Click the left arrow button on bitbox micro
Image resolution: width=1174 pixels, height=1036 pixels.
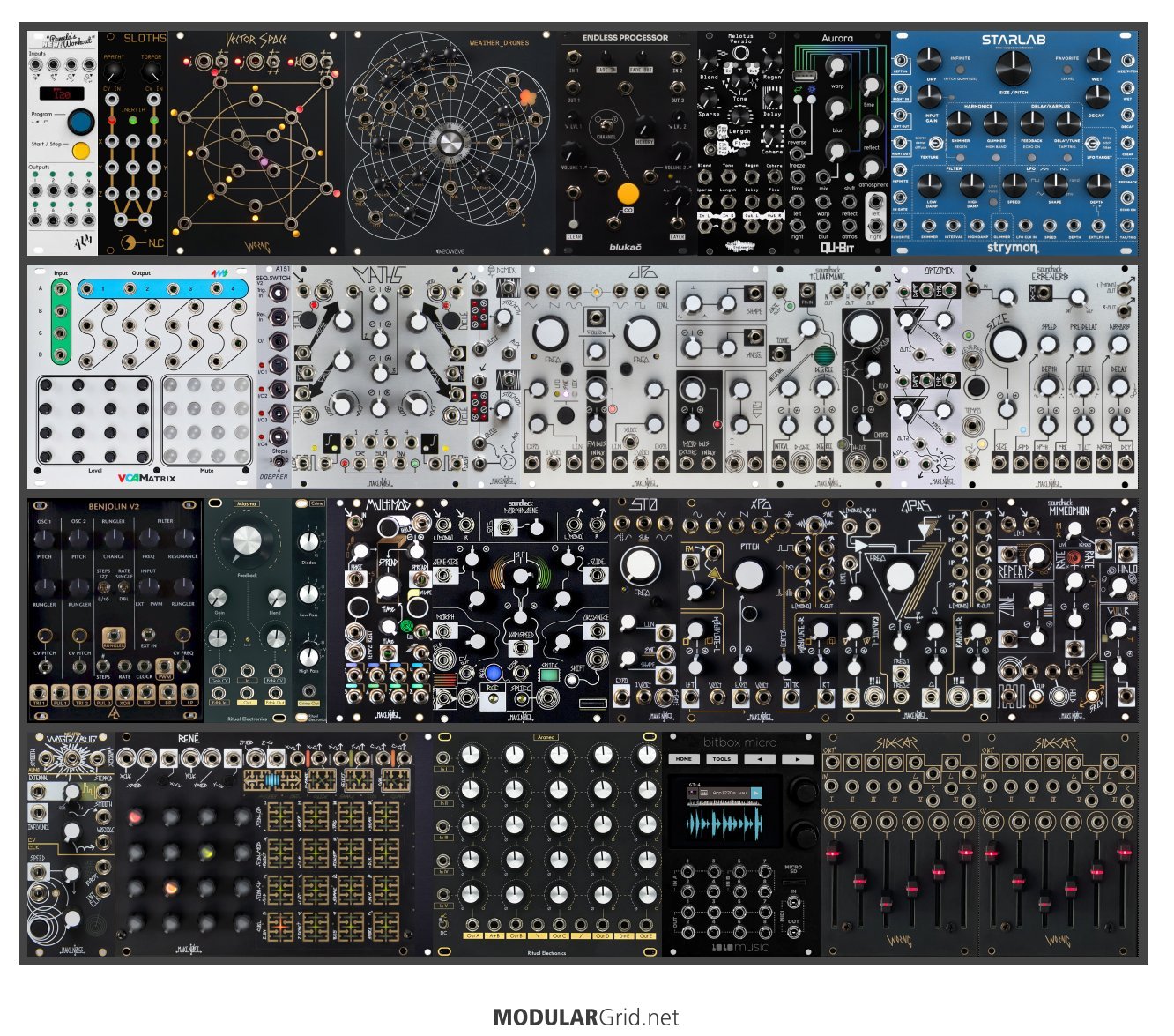pos(760,759)
